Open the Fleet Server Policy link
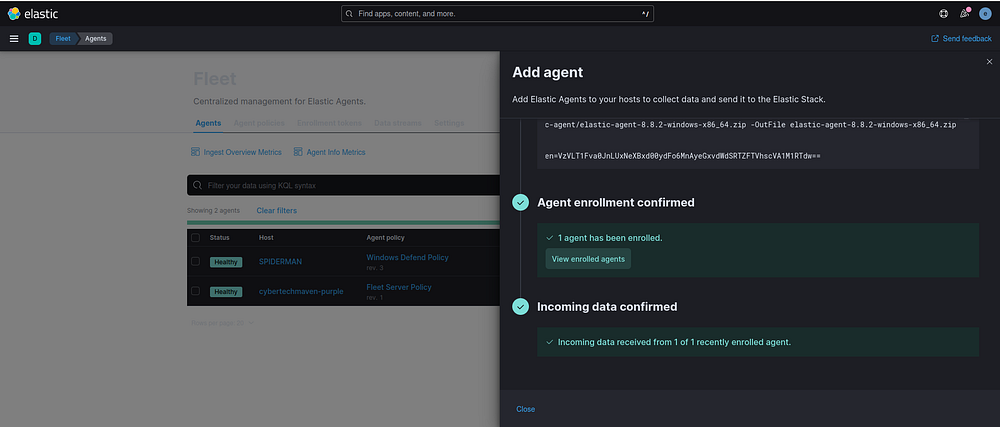1000x427 pixels. 399,287
